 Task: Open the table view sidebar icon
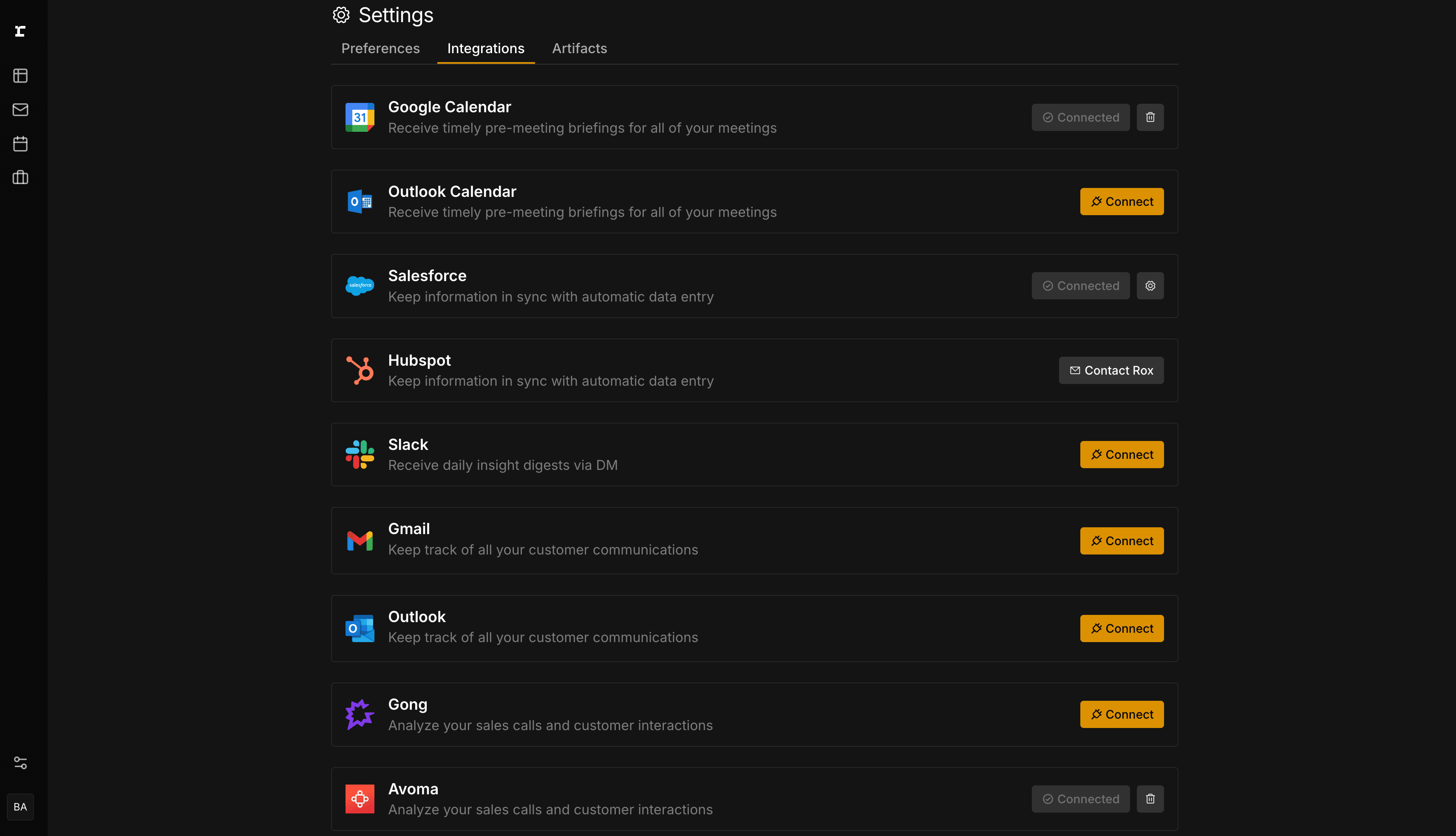click(20, 76)
